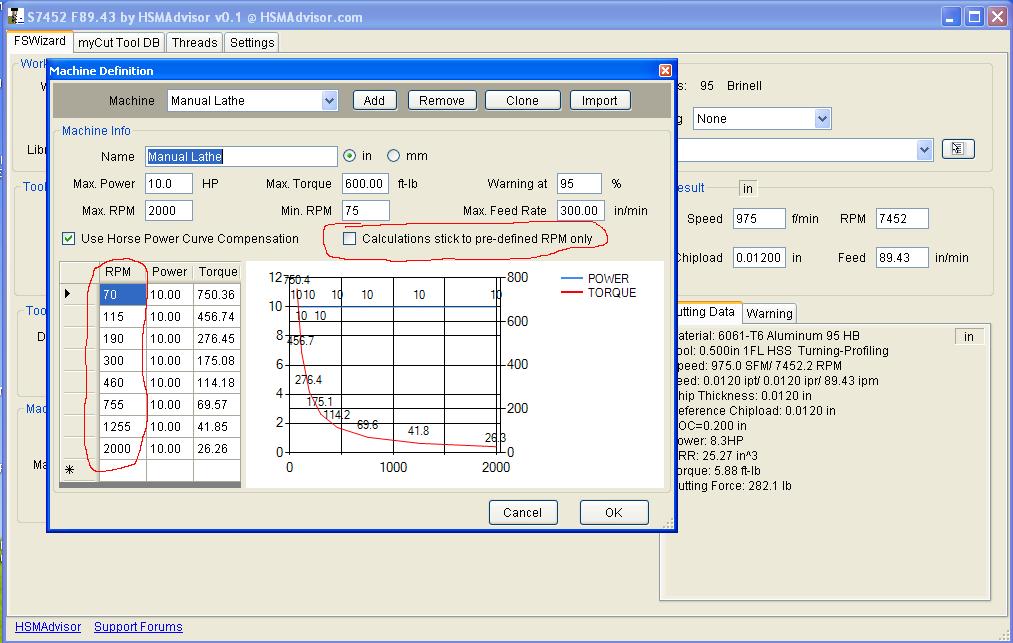Select the in units radio button
This screenshot has width=1013, height=643.
tap(349, 156)
